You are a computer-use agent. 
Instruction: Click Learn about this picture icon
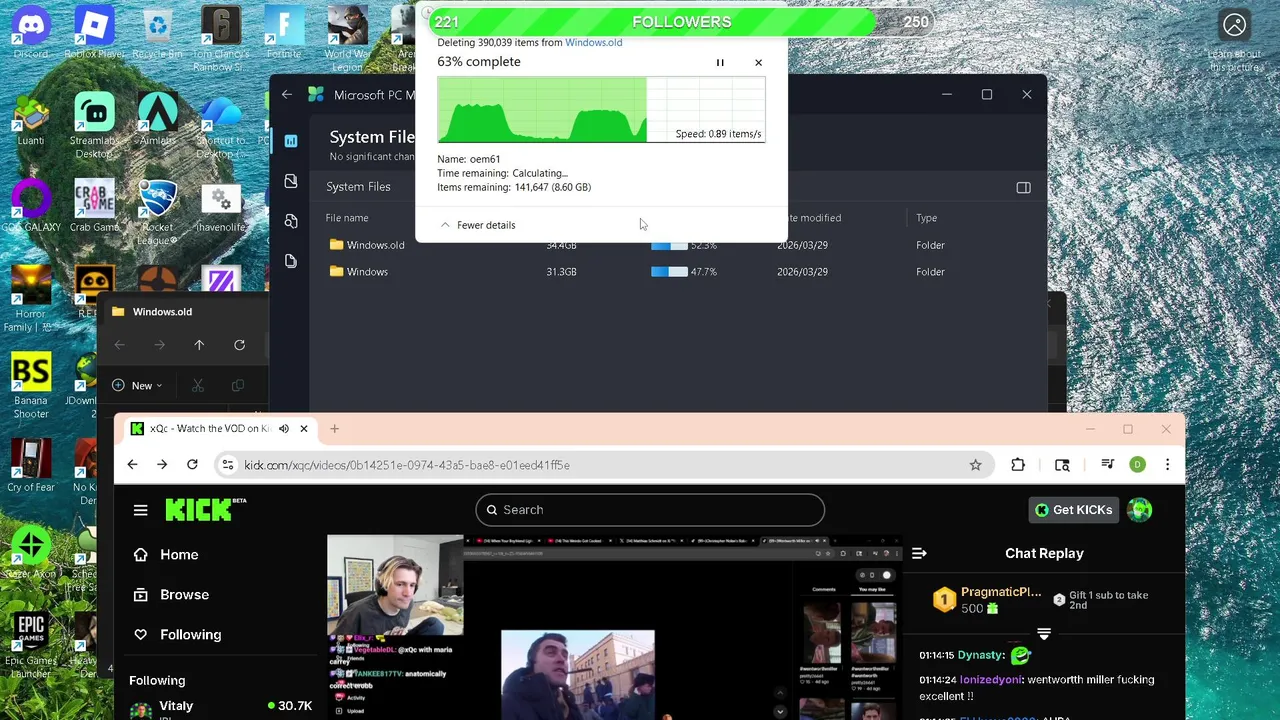click(x=1235, y=26)
